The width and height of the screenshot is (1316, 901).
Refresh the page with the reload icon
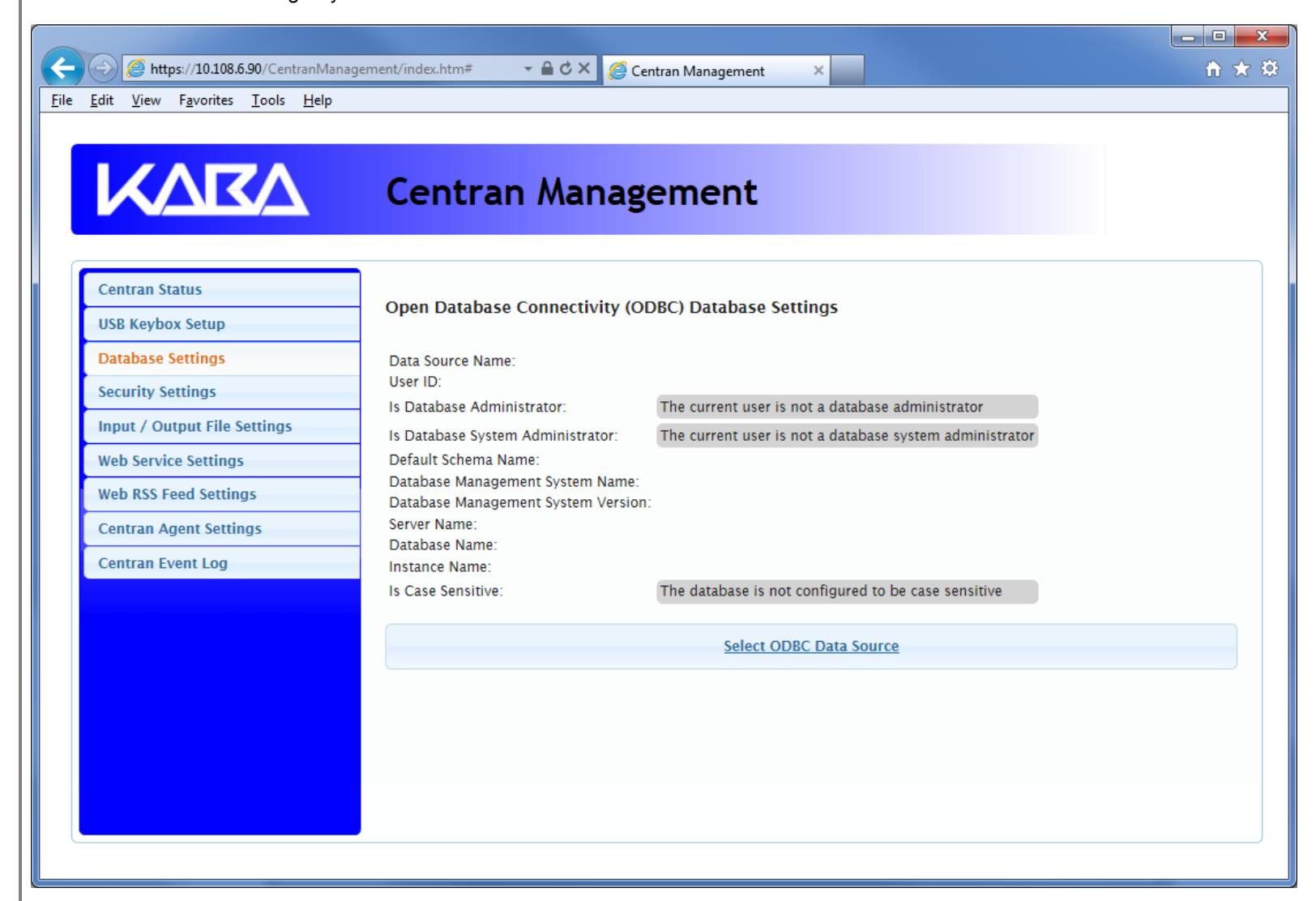pyautogui.click(x=565, y=70)
